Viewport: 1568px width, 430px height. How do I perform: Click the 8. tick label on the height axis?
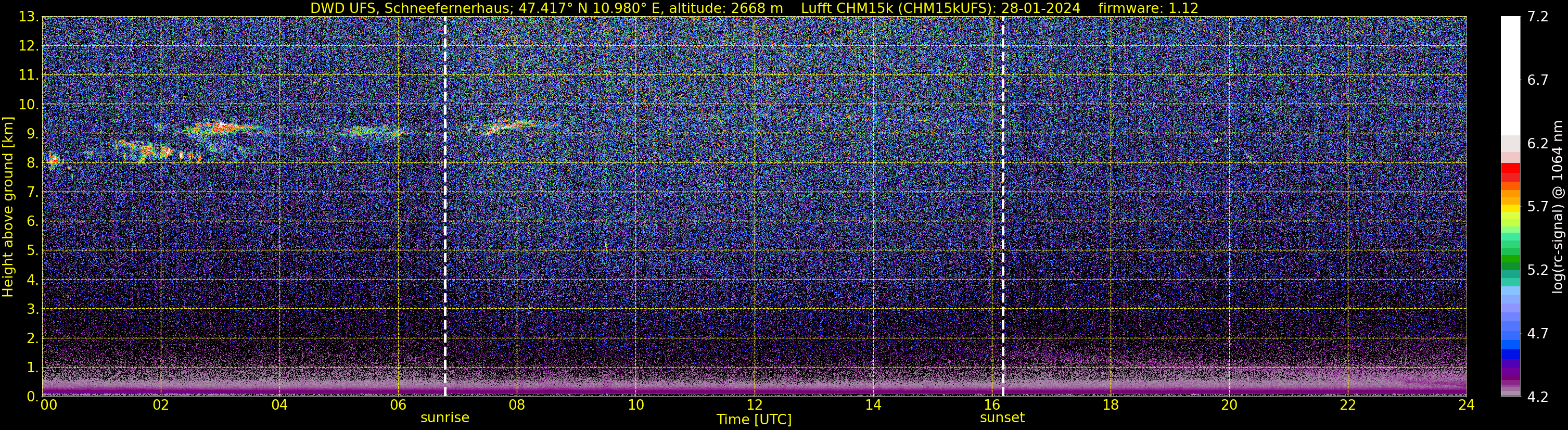click(33, 163)
